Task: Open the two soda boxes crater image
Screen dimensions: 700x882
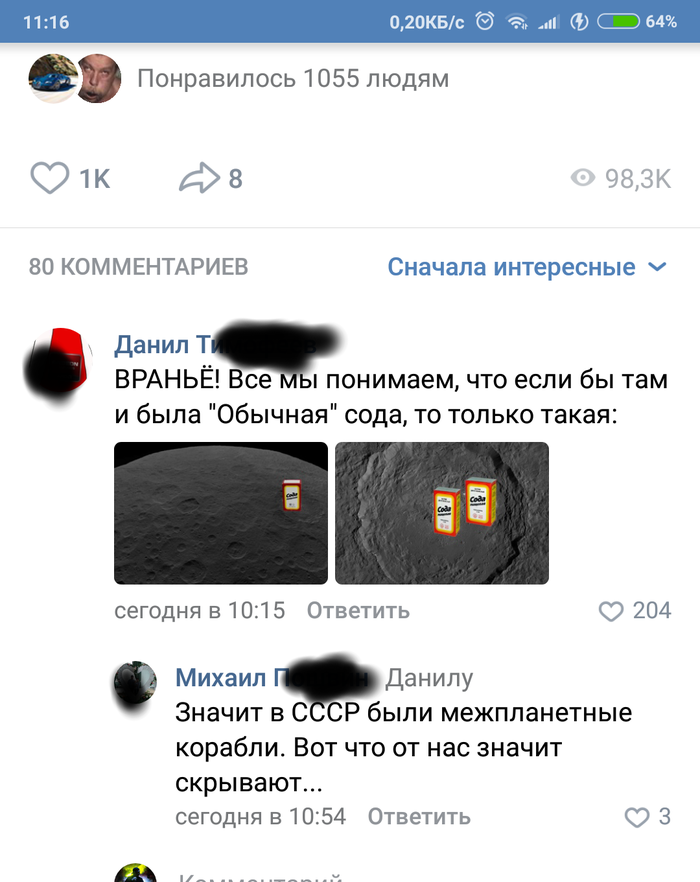Action: click(442, 513)
